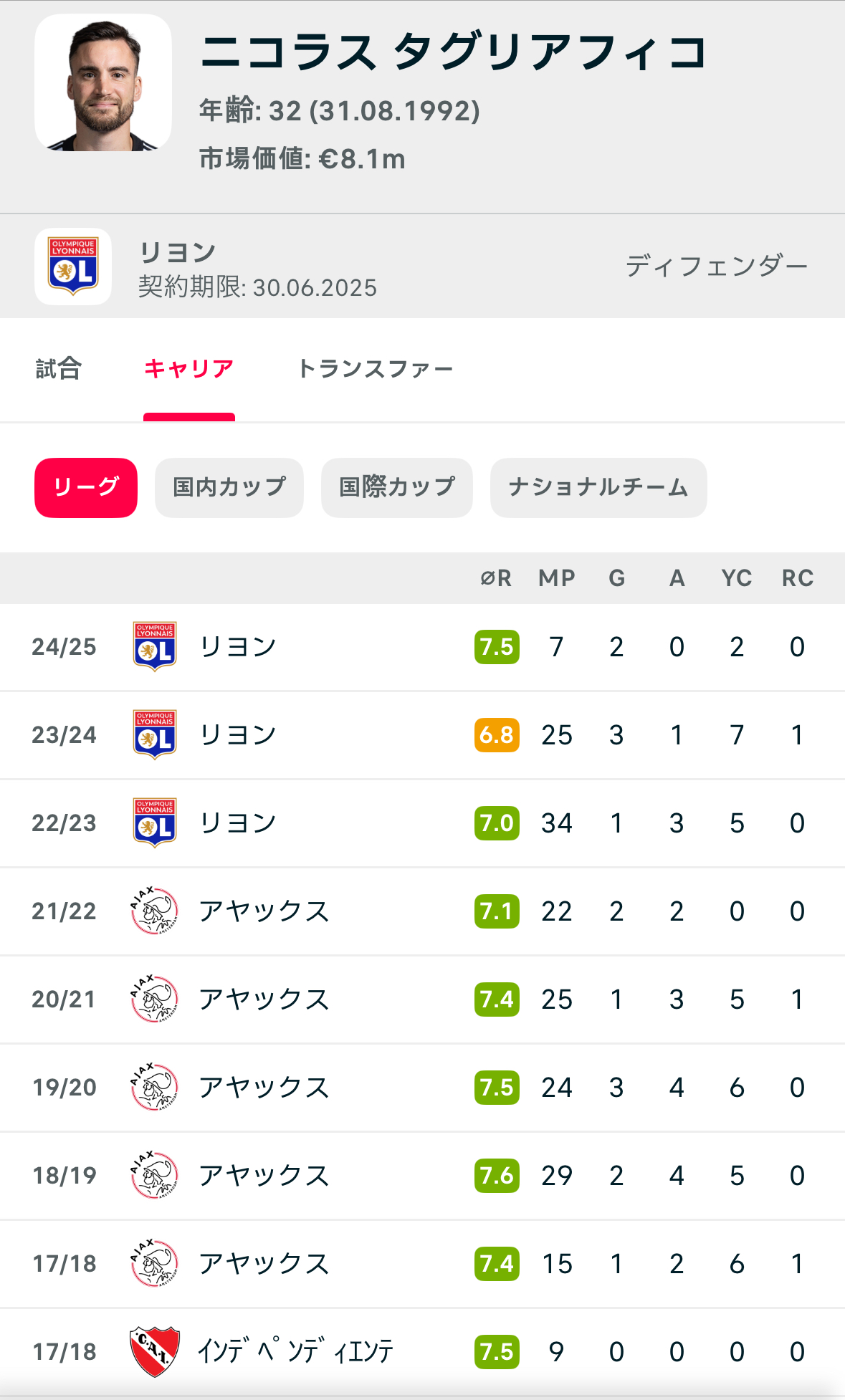Click Ajax crest in the 19/20 row
The height and width of the screenshot is (1400, 845).
pos(155,1087)
